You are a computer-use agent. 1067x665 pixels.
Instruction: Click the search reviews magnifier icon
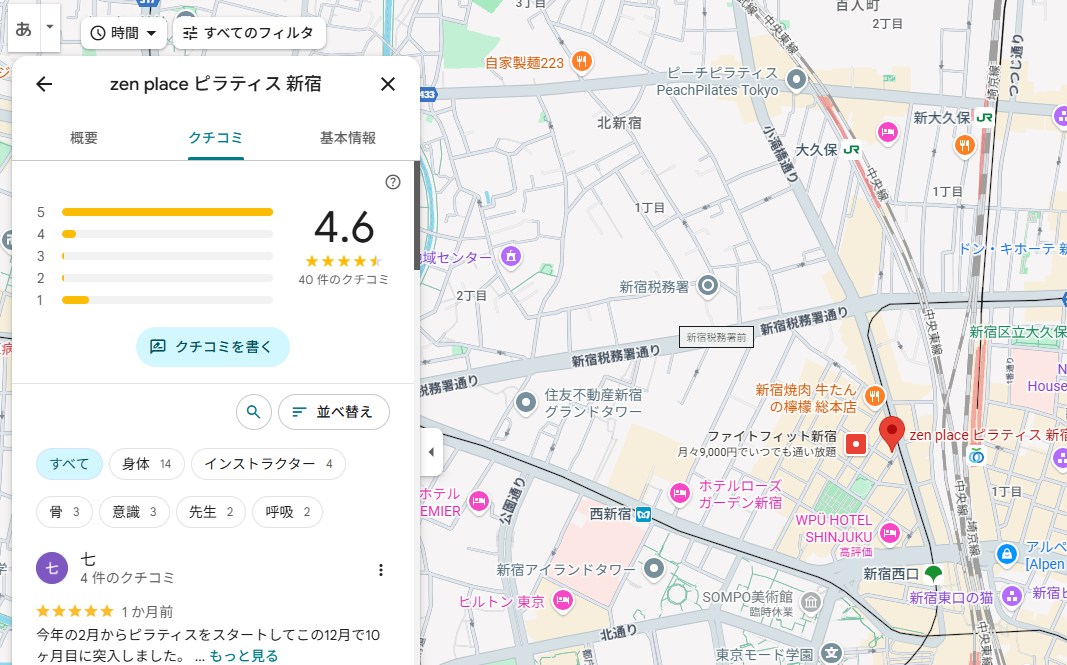[x=254, y=411]
